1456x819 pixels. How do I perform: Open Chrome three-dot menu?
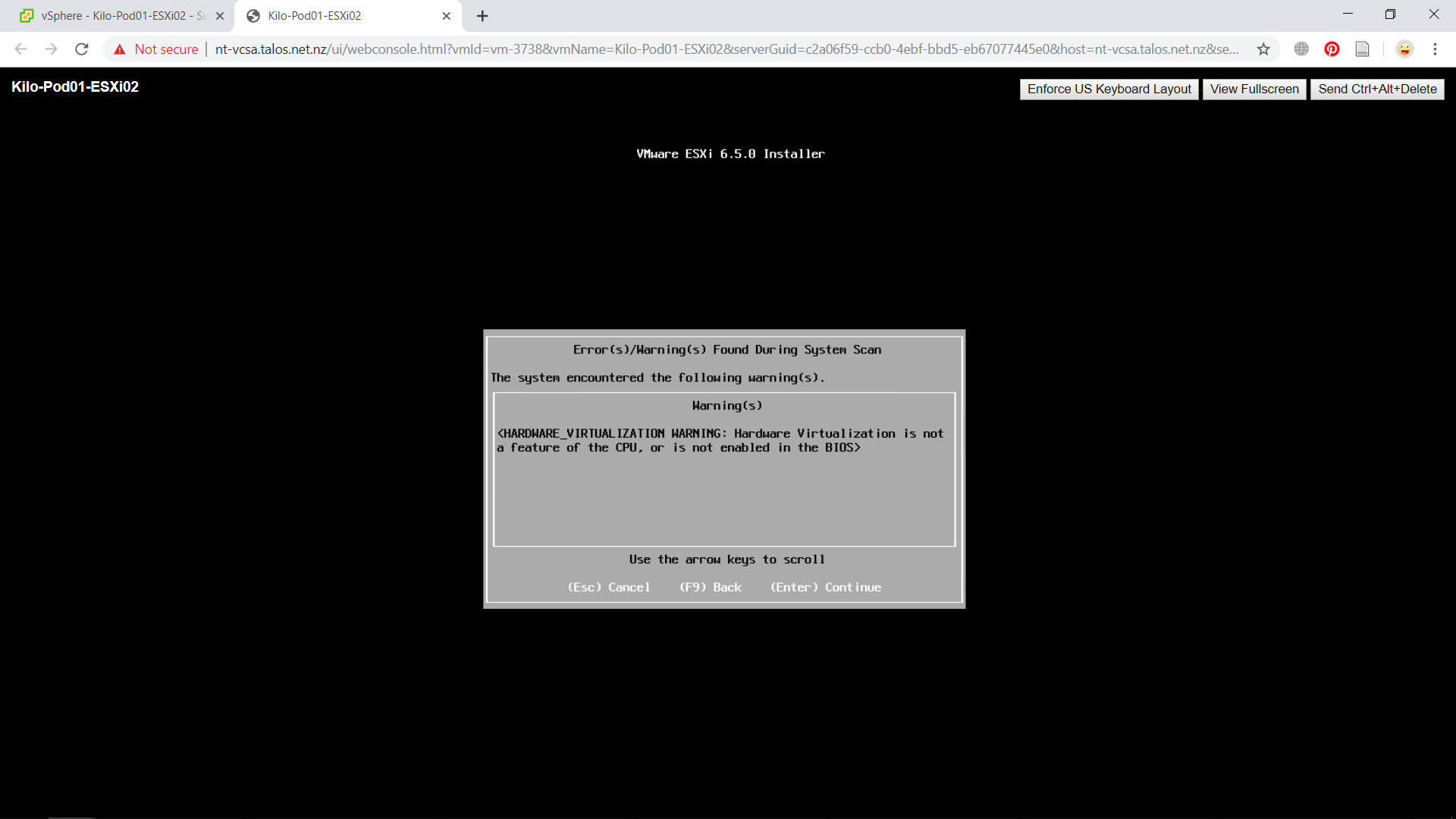[1435, 49]
